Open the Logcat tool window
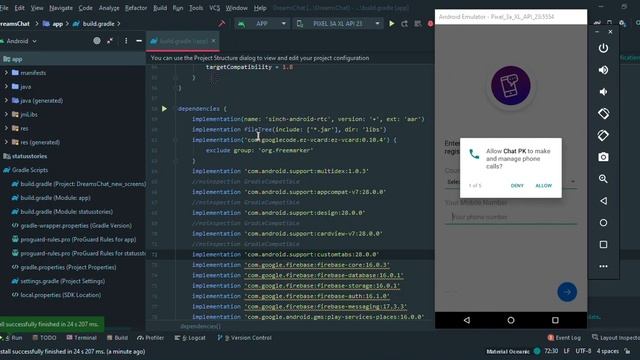Viewport: 640px width, 360px height. (190, 338)
